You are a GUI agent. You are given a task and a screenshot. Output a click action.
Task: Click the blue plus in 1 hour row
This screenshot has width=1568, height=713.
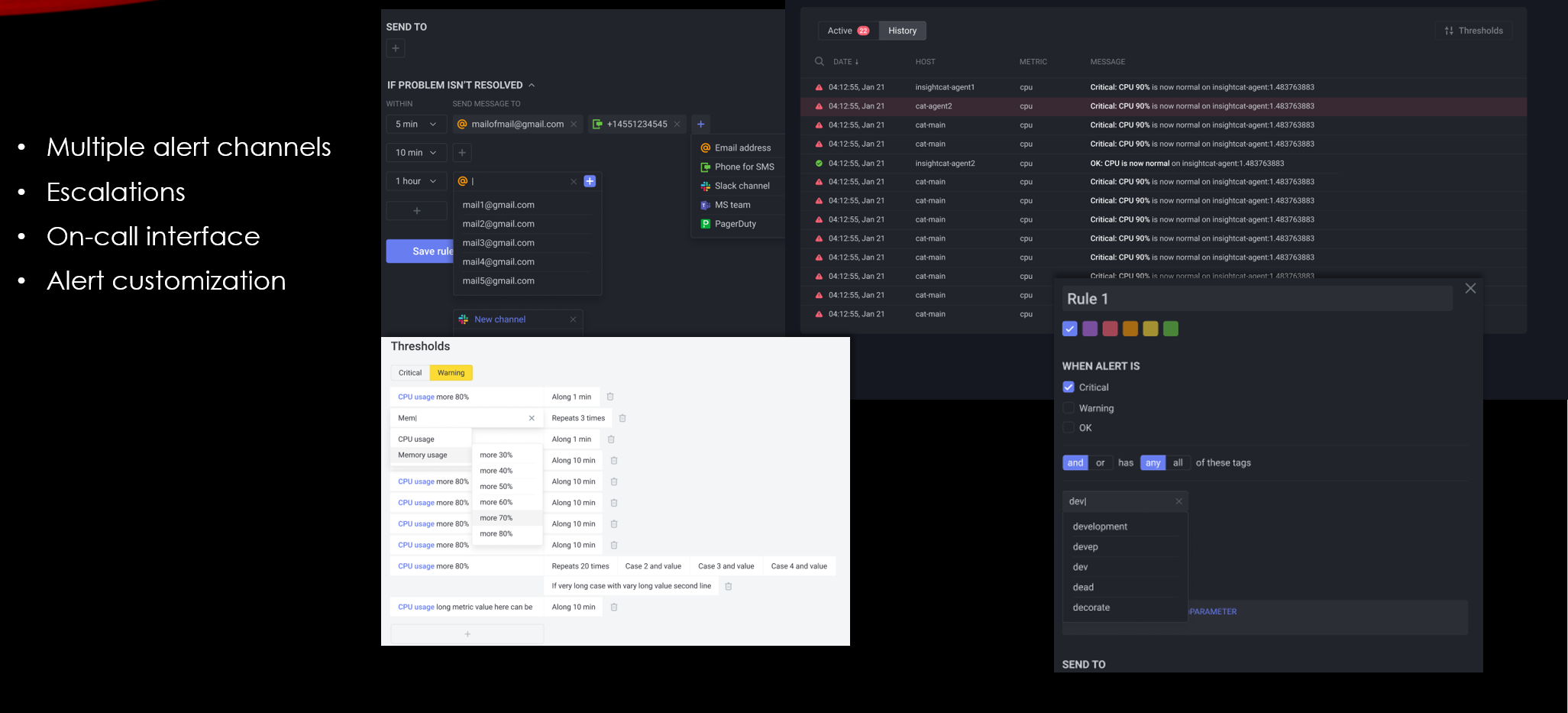tap(590, 181)
